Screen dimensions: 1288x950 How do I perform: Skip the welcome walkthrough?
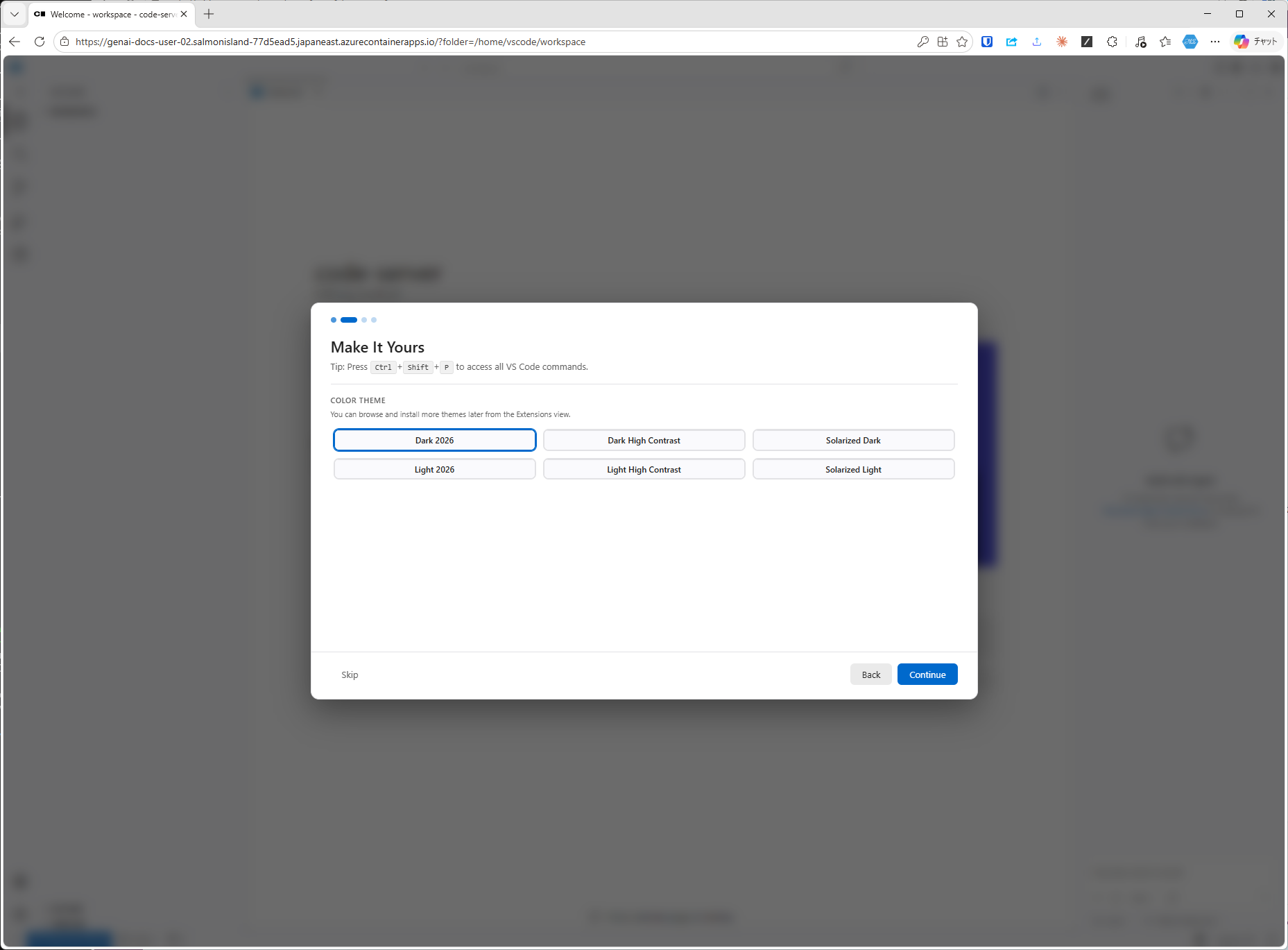pos(350,675)
